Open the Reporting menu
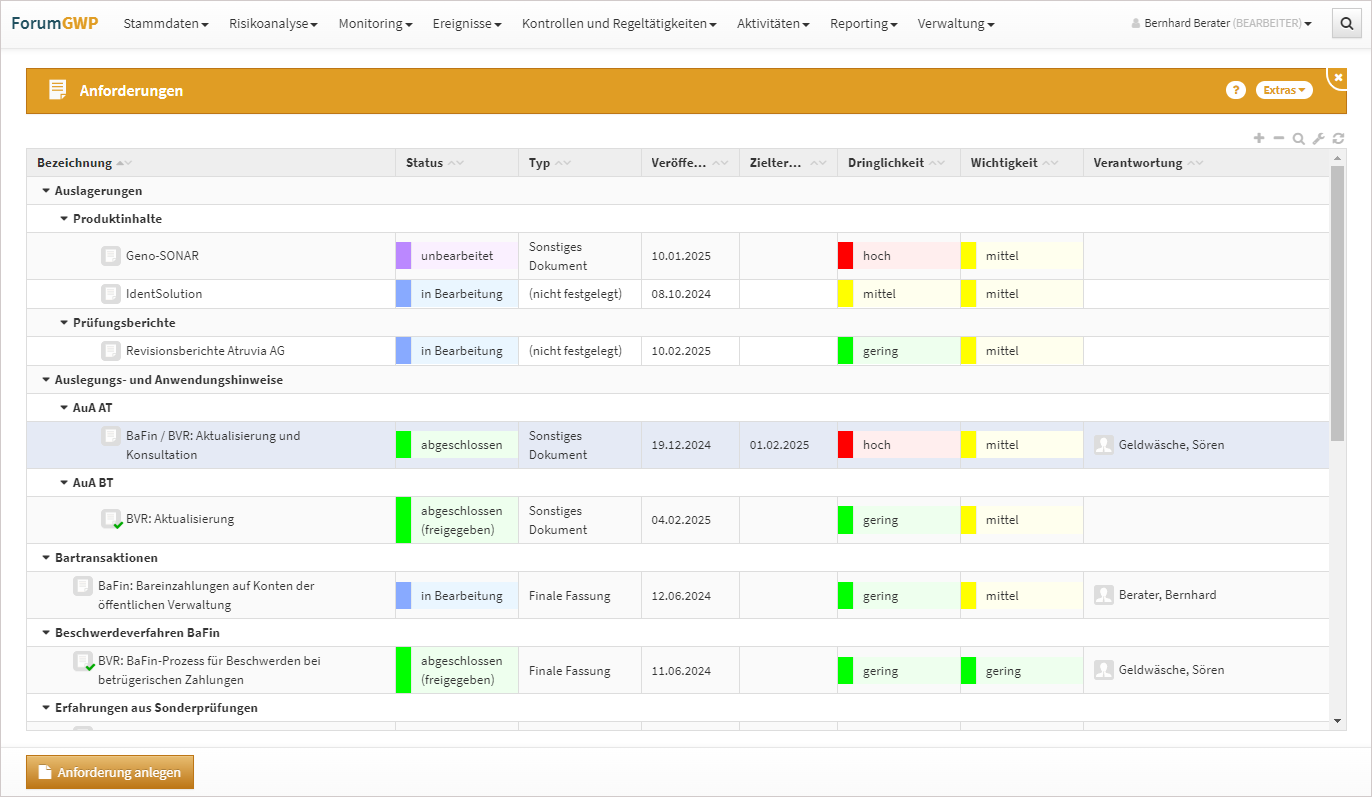Screen dimensions: 1372x797 (863, 24)
